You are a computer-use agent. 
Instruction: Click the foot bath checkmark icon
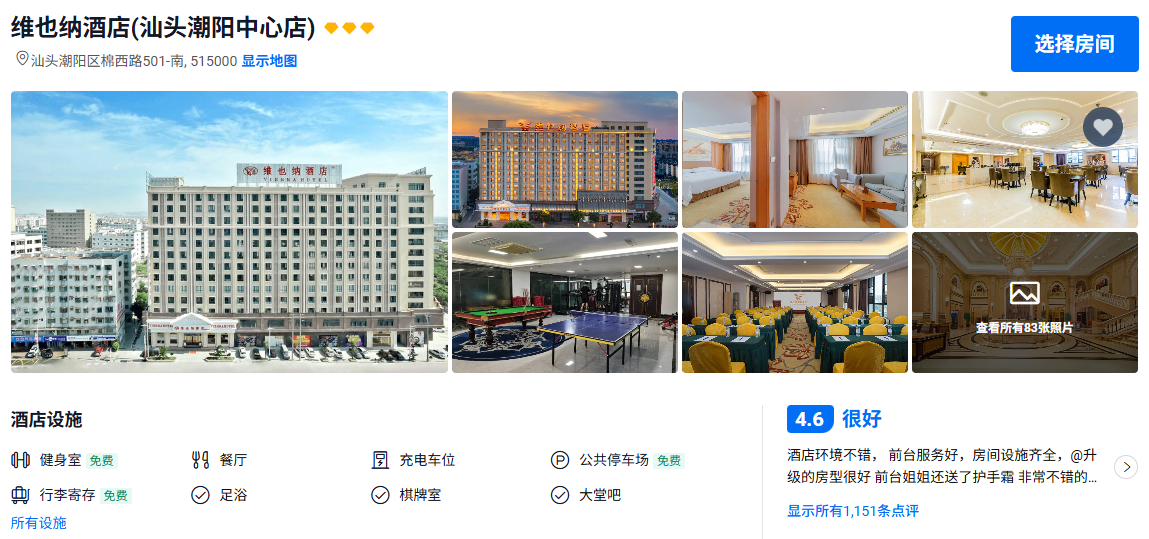[200, 495]
